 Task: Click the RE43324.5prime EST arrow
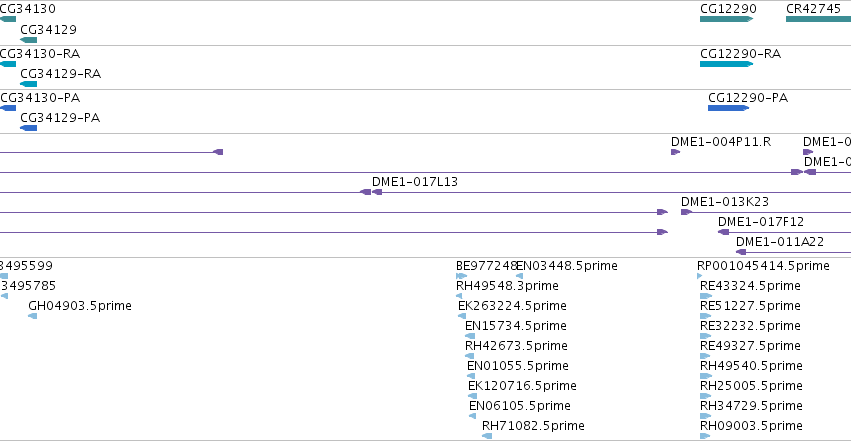point(706,296)
